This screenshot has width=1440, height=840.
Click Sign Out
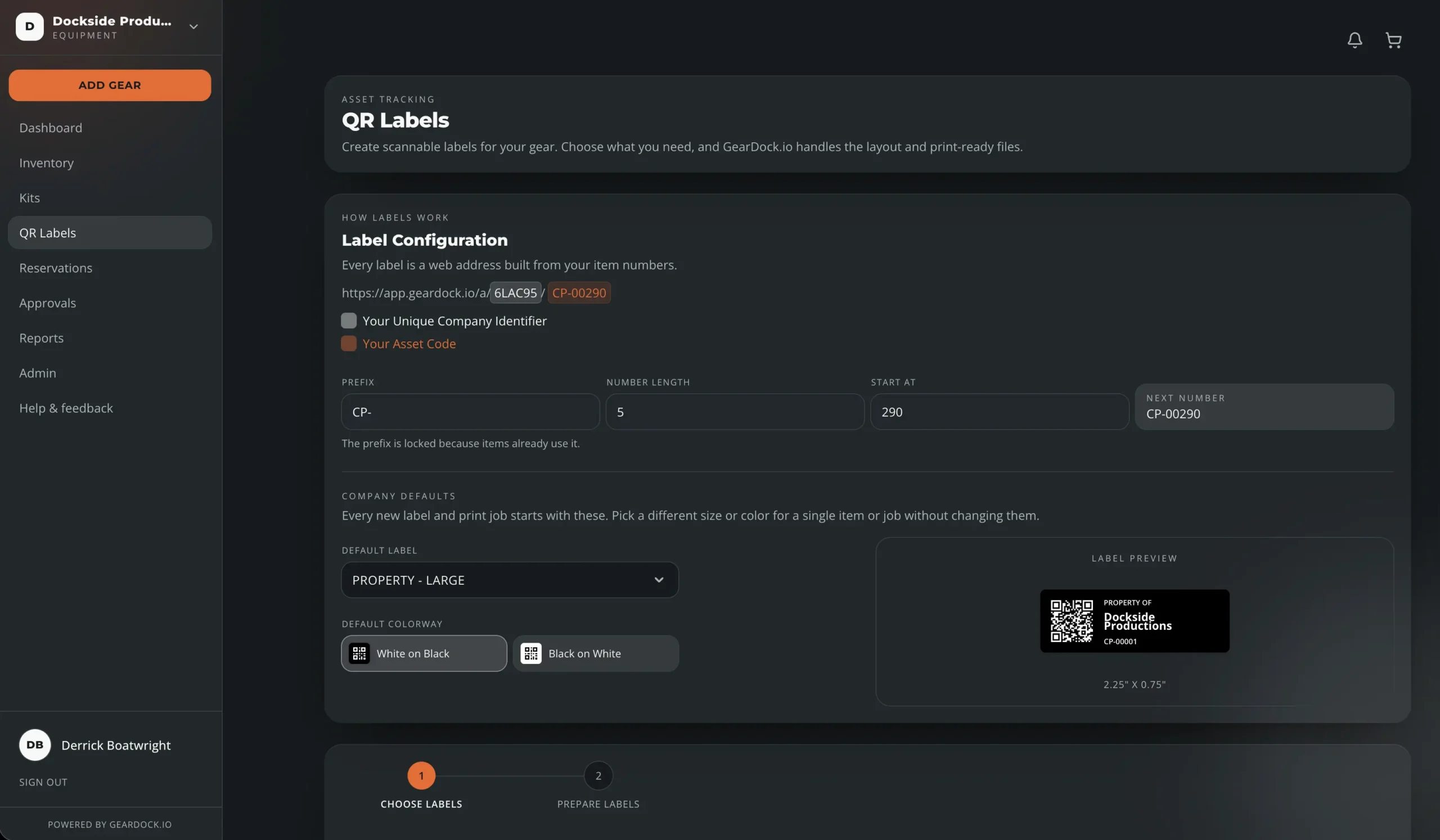click(43, 782)
